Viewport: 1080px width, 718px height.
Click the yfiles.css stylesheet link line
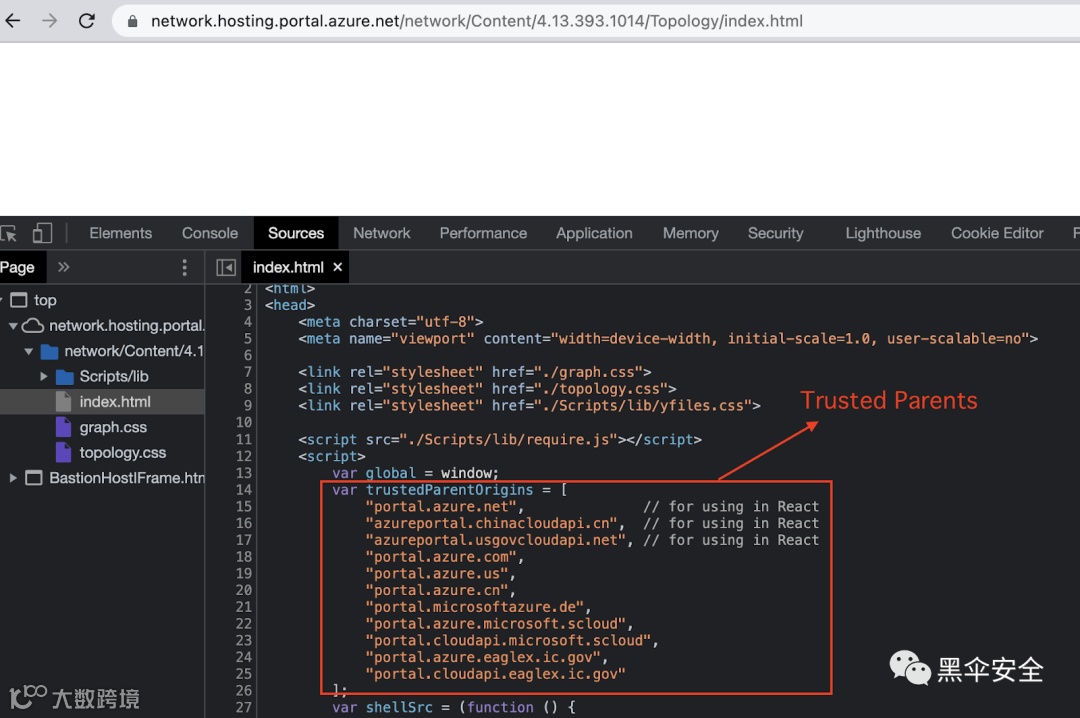(529, 406)
